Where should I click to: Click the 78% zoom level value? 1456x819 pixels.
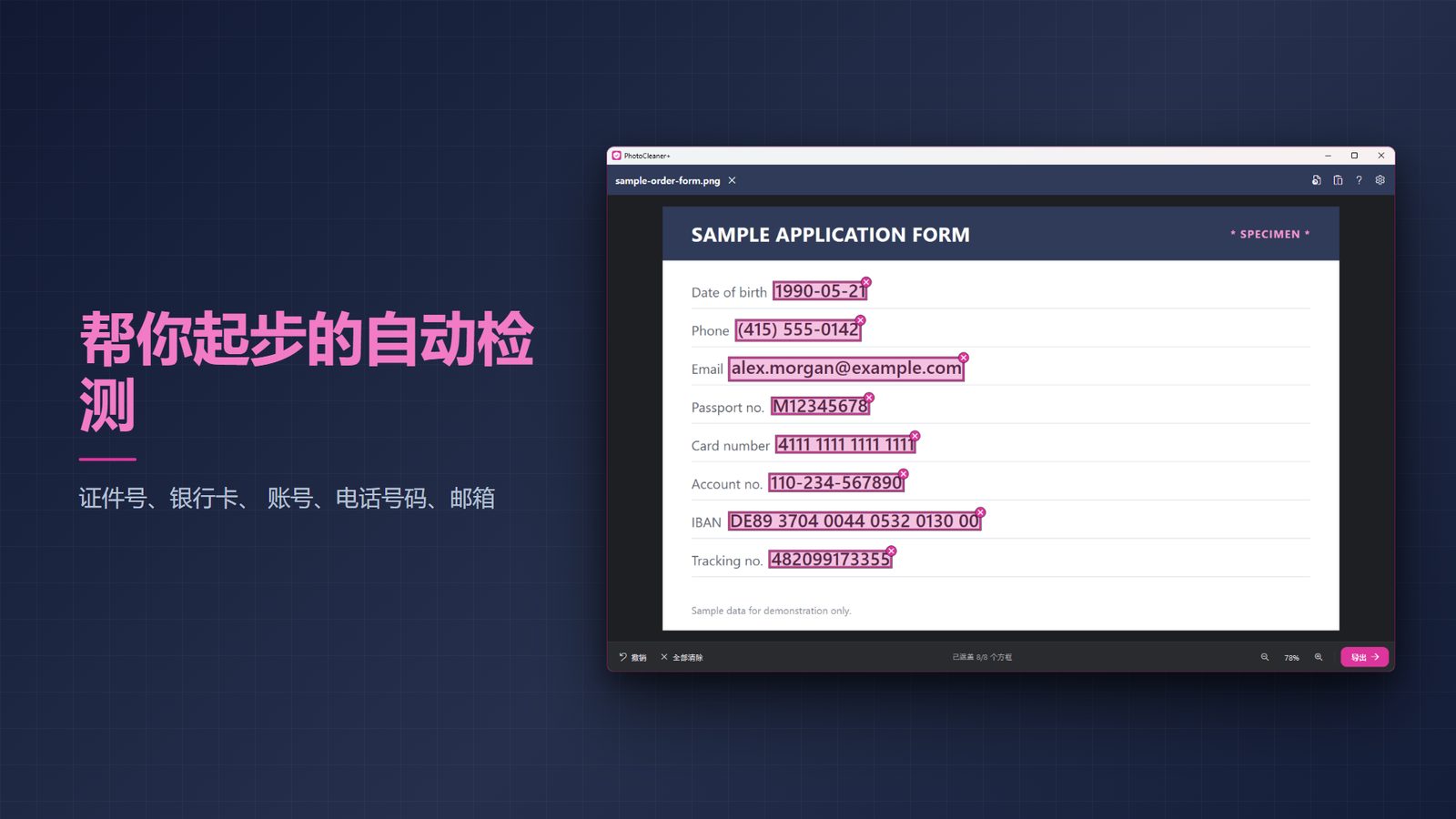(x=1291, y=658)
